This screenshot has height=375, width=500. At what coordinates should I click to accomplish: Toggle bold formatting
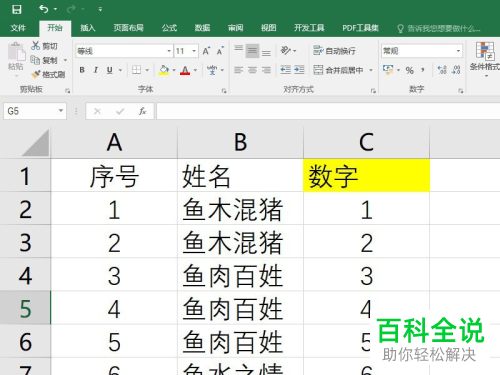(x=82, y=70)
